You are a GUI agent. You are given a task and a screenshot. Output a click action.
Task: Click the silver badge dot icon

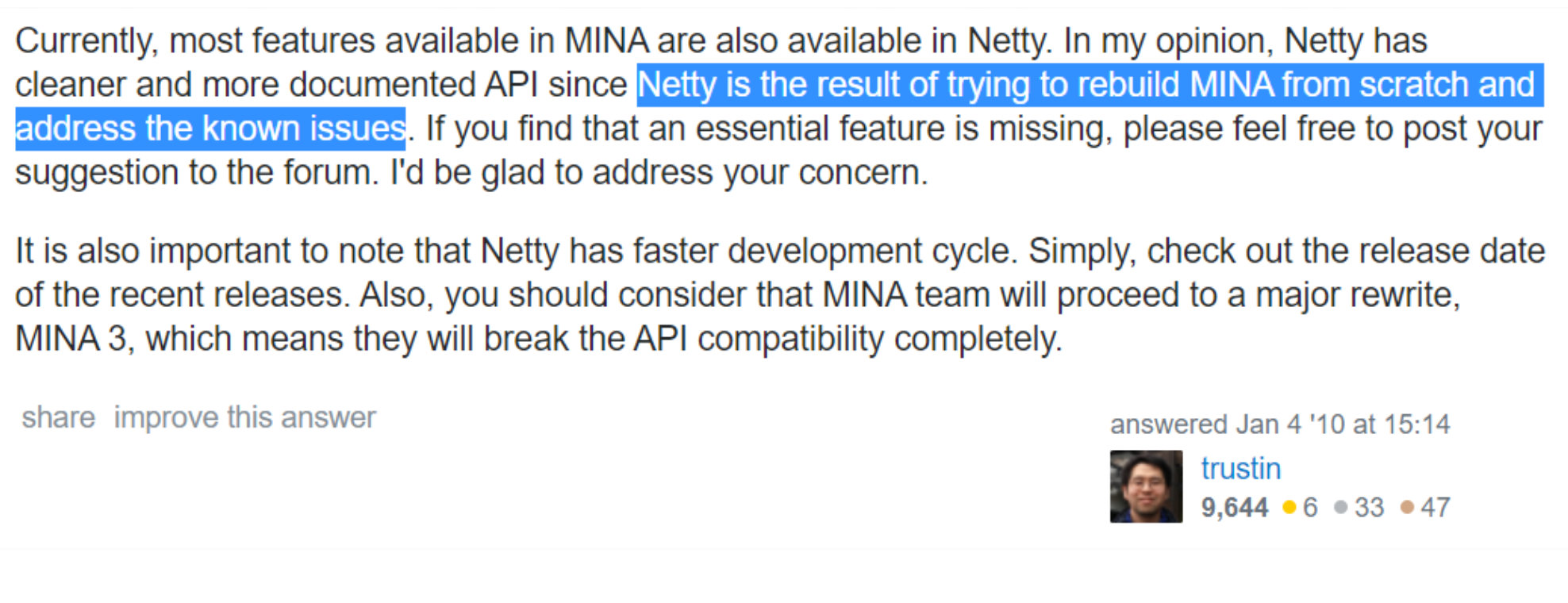1341,507
